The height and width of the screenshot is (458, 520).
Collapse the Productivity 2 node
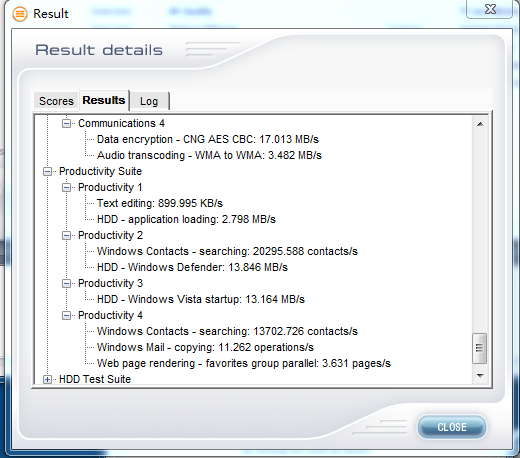coord(66,236)
